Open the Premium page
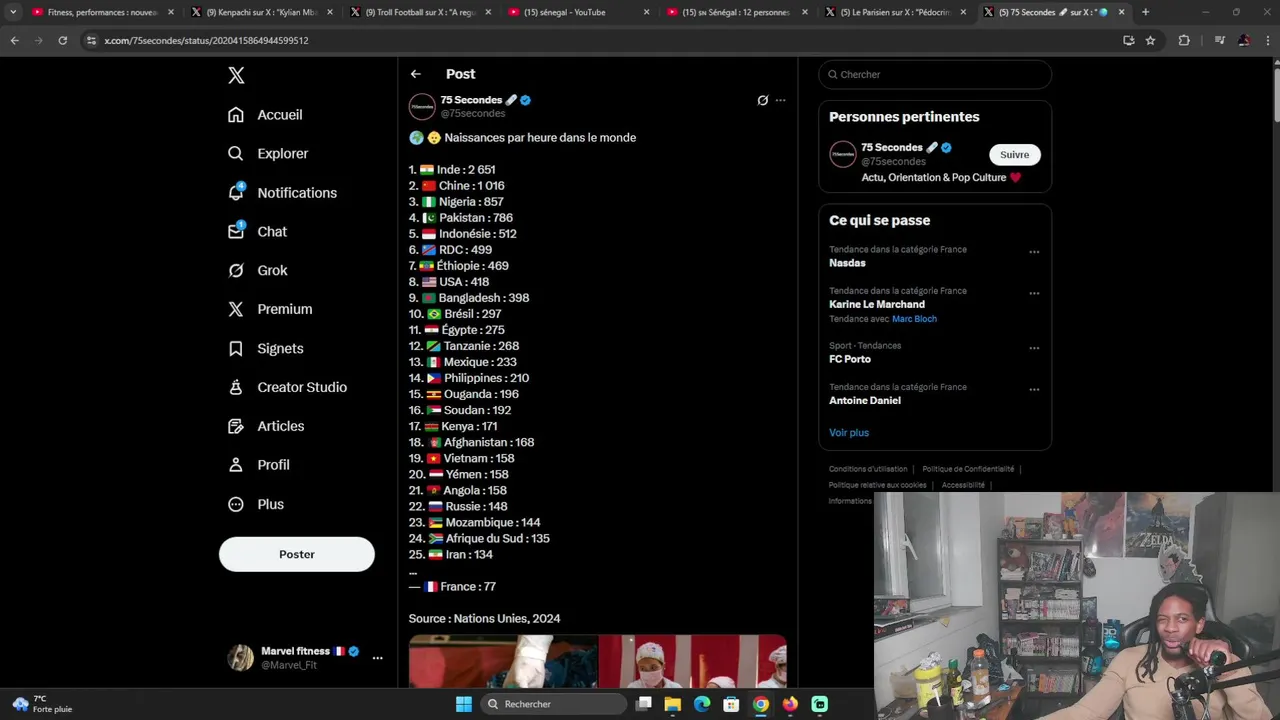Viewport: 1280px width, 720px height. pyautogui.click(x=270, y=310)
